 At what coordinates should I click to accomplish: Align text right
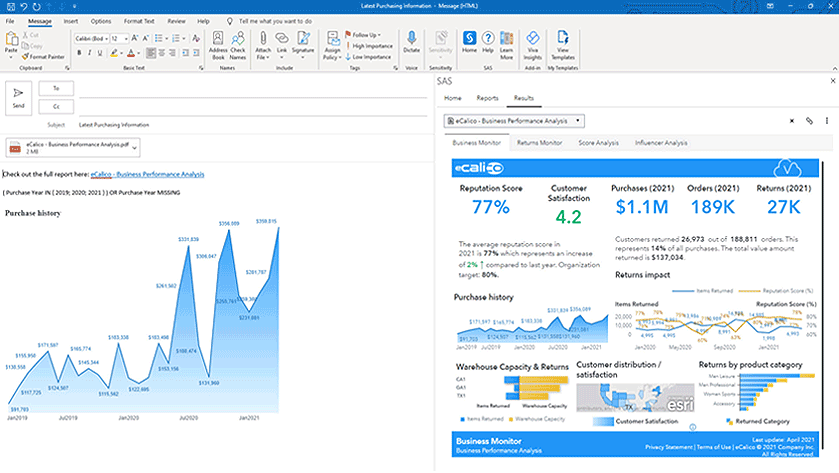172,53
